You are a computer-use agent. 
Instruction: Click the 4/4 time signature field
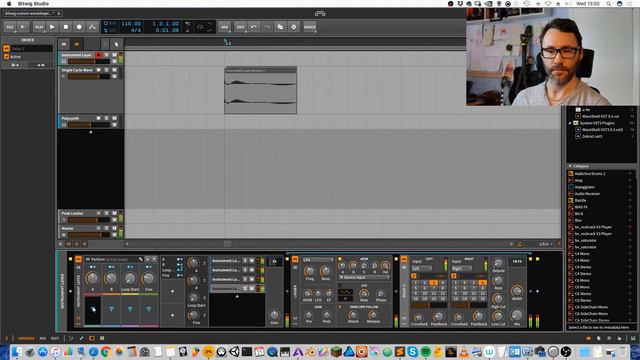pyautogui.click(x=136, y=30)
